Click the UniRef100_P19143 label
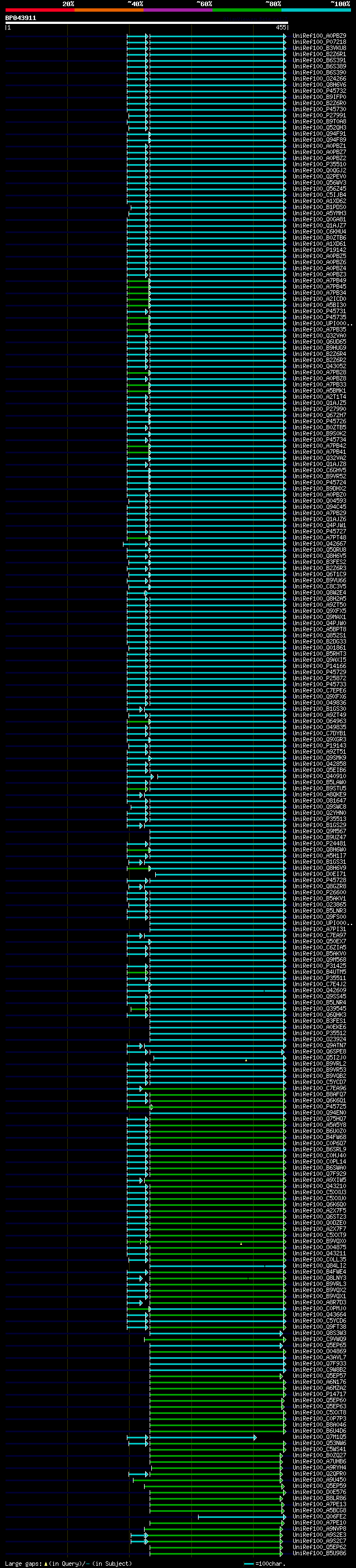The height and width of the screenshot is (1568, 356). [x=319, y=746]
